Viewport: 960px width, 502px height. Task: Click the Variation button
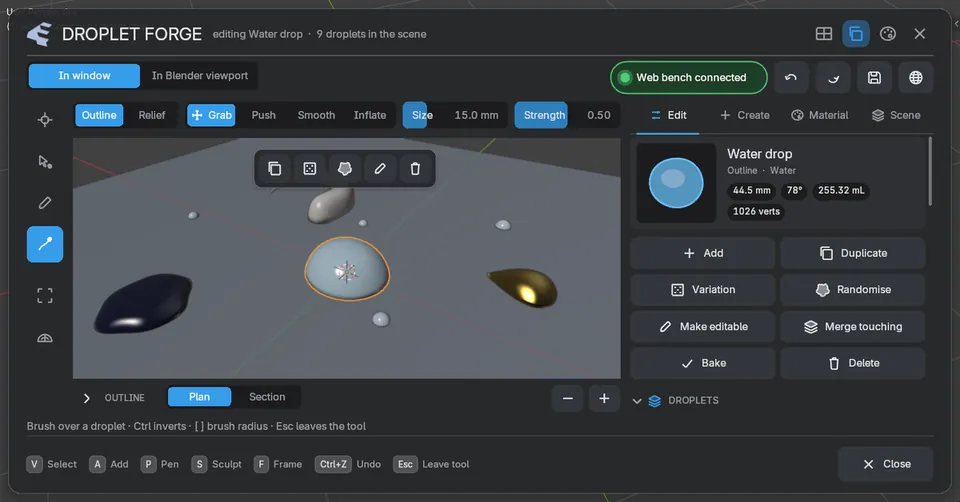703,290
